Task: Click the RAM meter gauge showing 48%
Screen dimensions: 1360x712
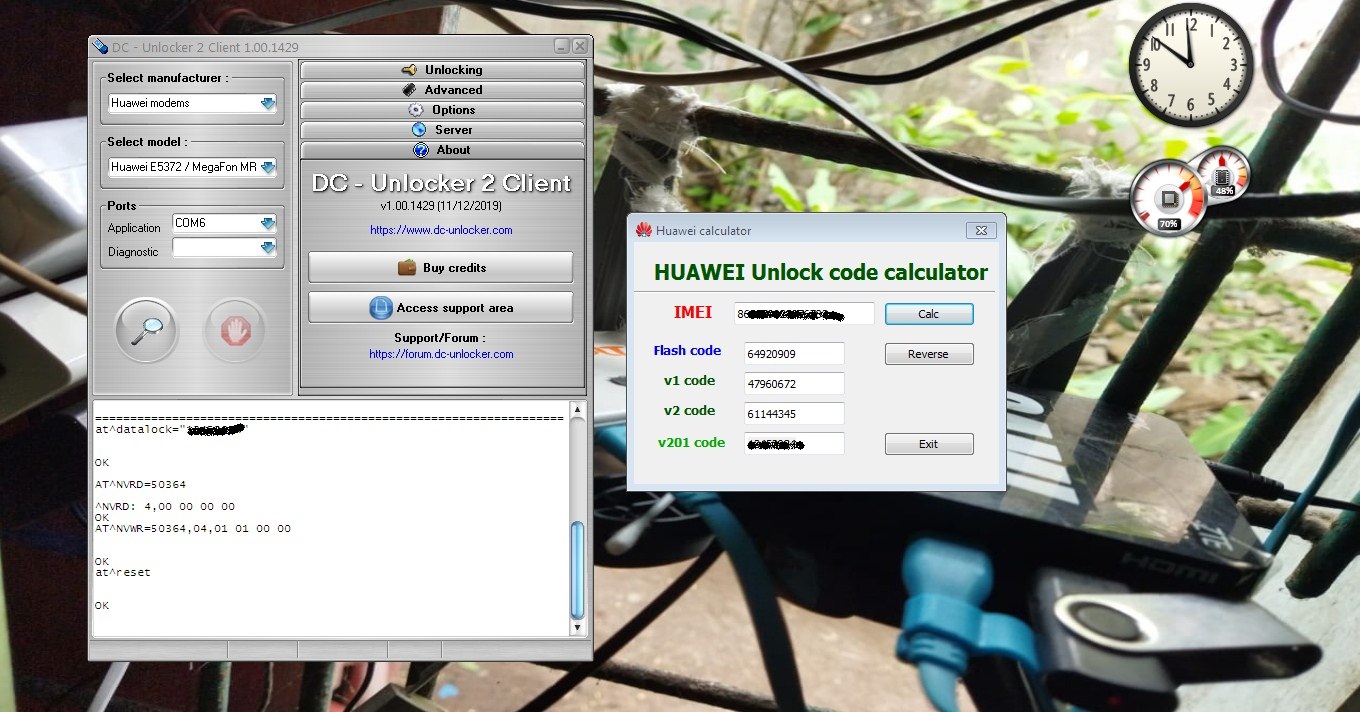Action: [1224, 172]
